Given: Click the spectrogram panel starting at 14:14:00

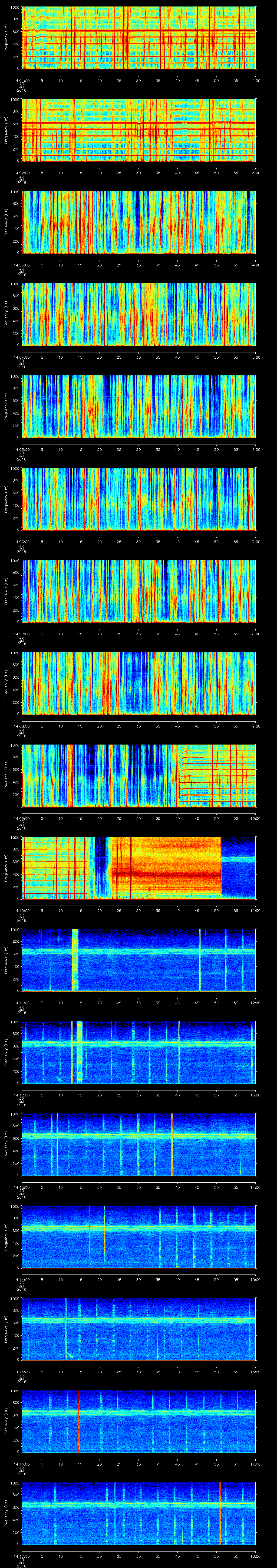Looking at the screenshot, I should tap(139, 1237).
